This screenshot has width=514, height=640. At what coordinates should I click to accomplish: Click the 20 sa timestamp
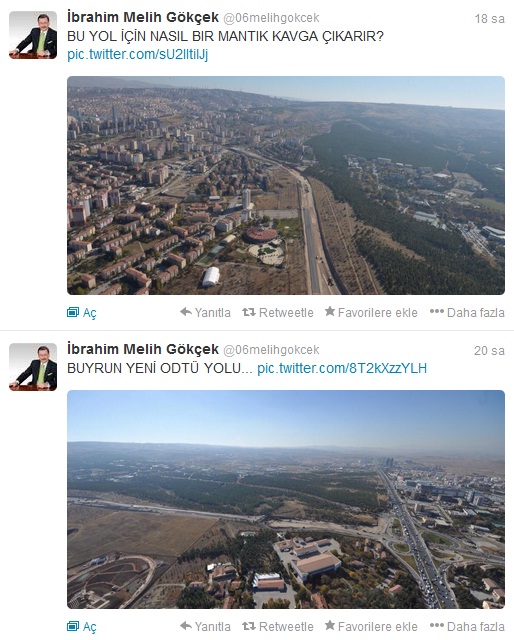[x=490, y=351]
